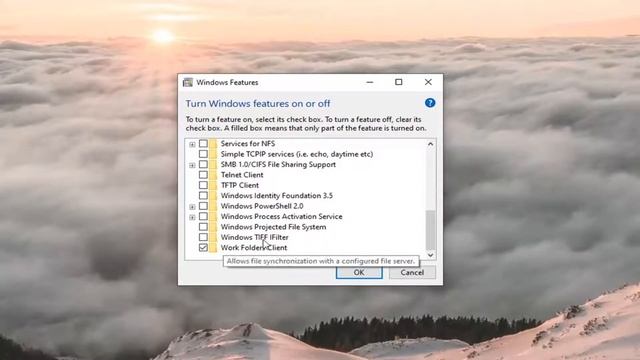This screenshot has height=360, width=640.
Task: Check Simple TCPIP services checkbox
Action: tap(203, 154)
